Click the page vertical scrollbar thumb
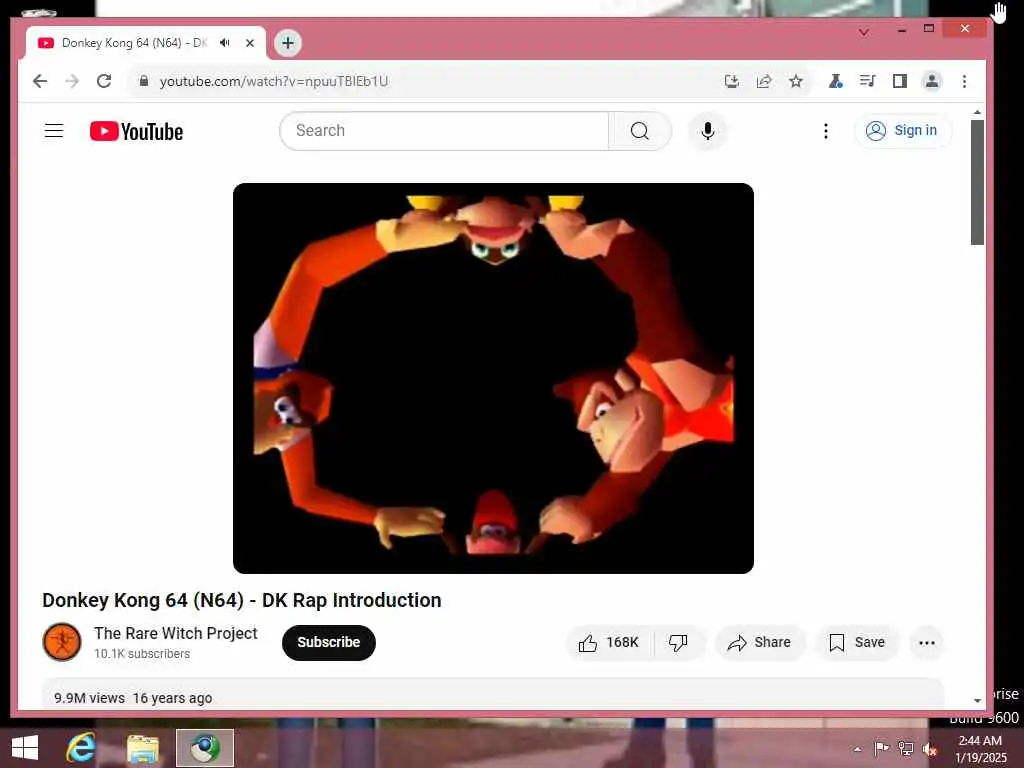The height and width of the screenshot is (768, 1024). pyautogui.click(x=977, y=183)
